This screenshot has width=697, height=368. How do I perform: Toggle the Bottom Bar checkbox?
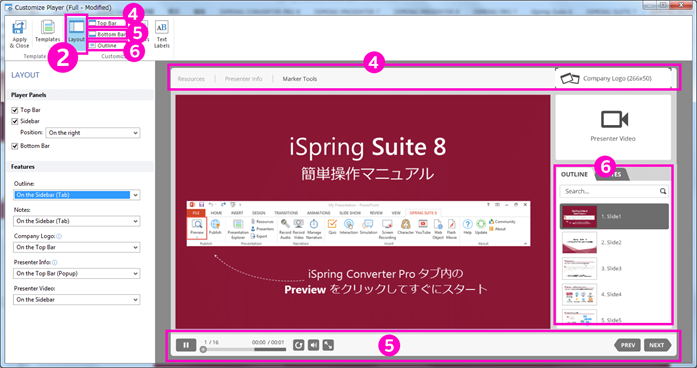point(15,146)
